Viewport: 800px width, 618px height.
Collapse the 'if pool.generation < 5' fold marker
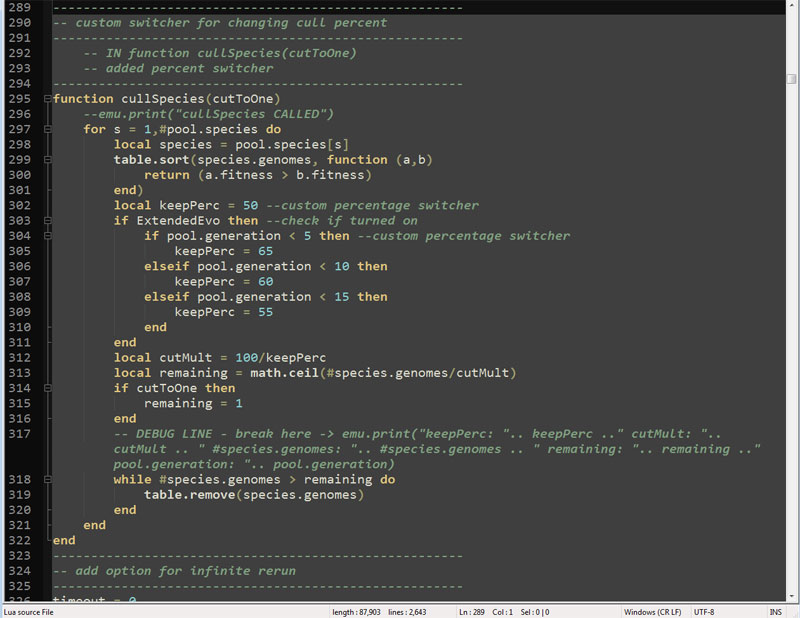point(47,236)
